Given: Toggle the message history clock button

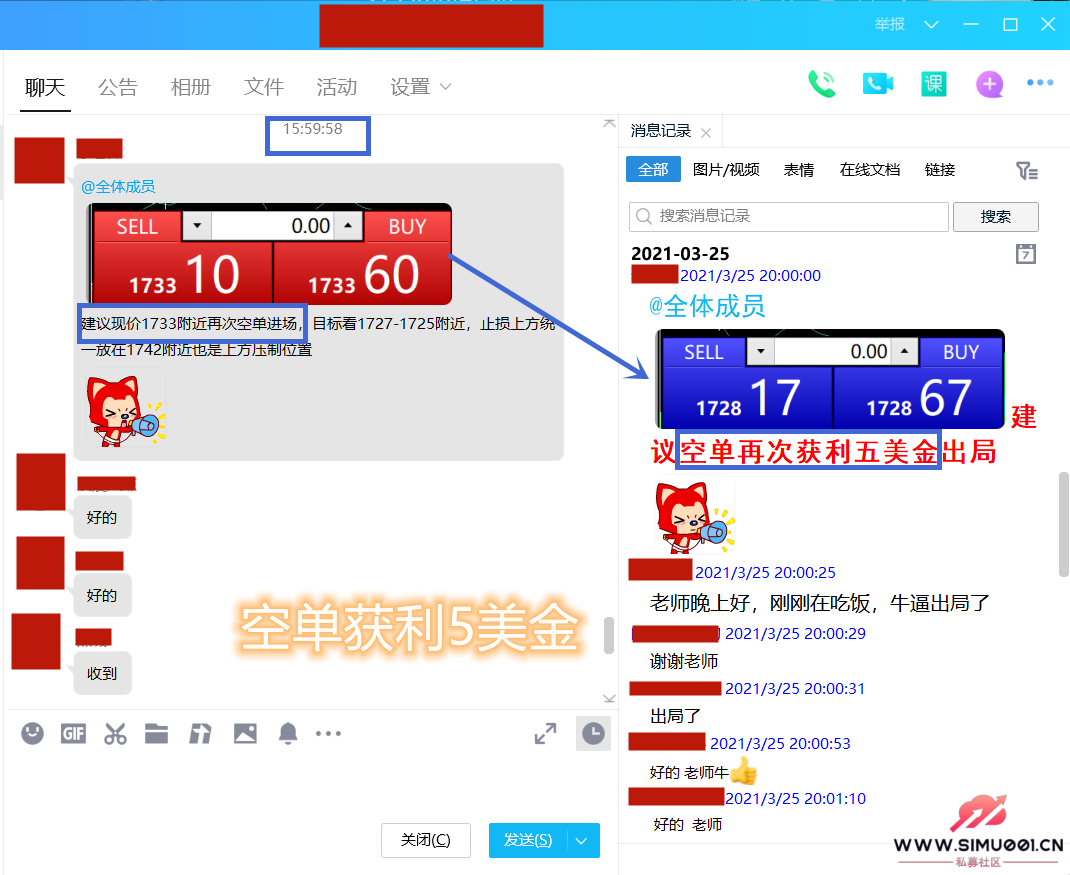Looking at the screenshot, I should point(593,734).
